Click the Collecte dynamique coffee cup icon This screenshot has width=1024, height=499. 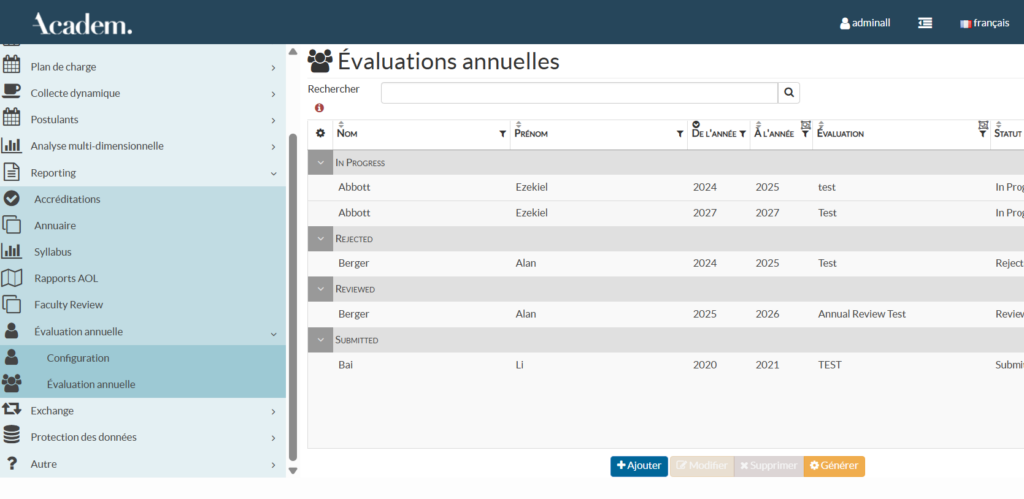pos(12,93)
